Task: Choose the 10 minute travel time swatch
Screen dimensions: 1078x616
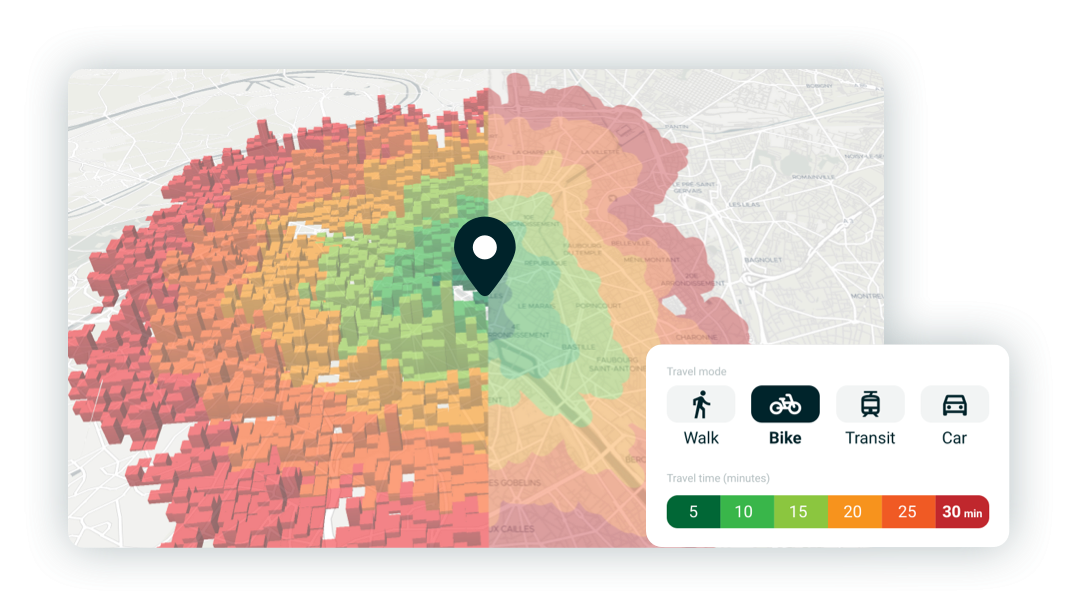Action: [747, 512]
